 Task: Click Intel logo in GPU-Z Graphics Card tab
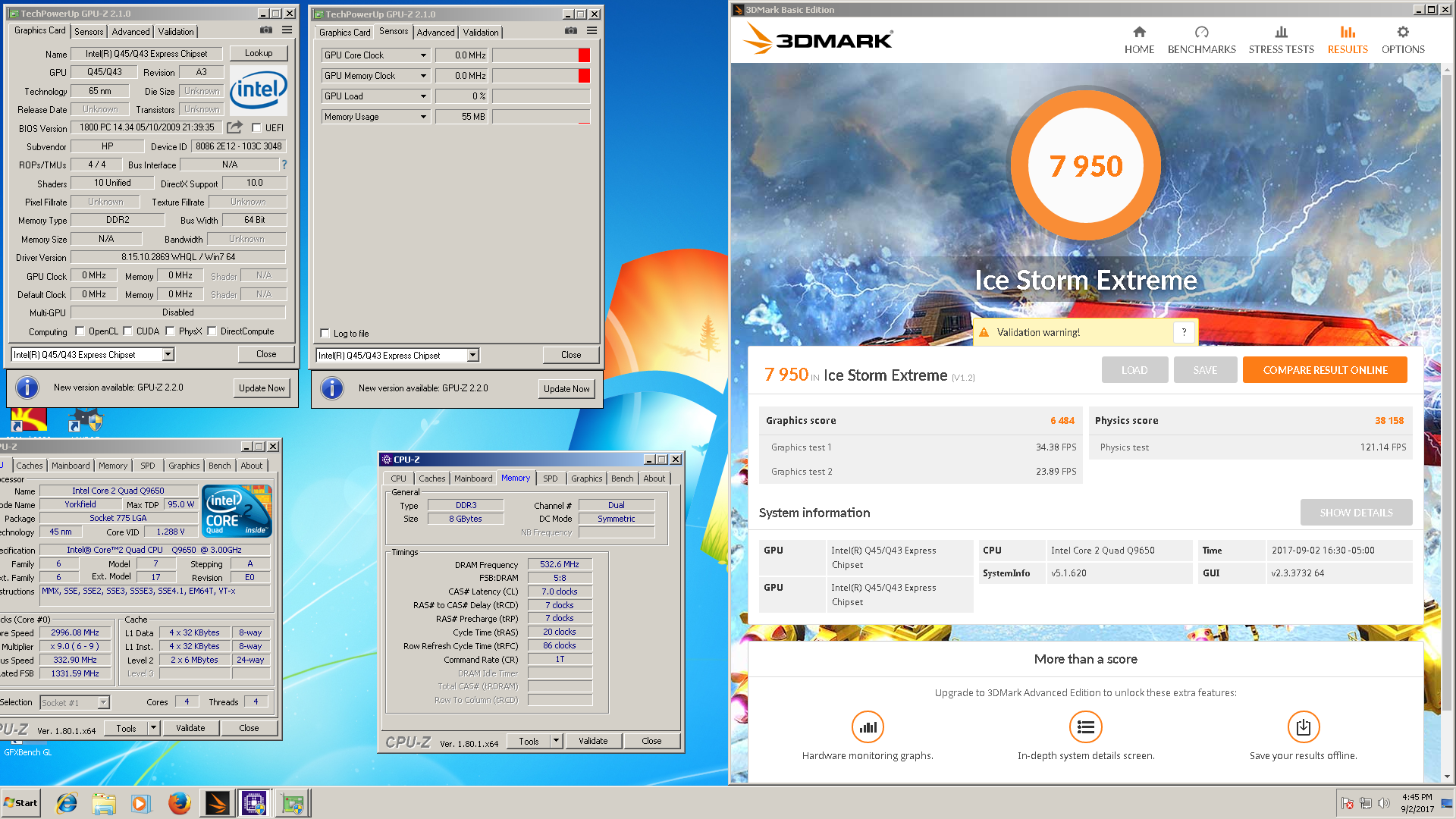259,90
